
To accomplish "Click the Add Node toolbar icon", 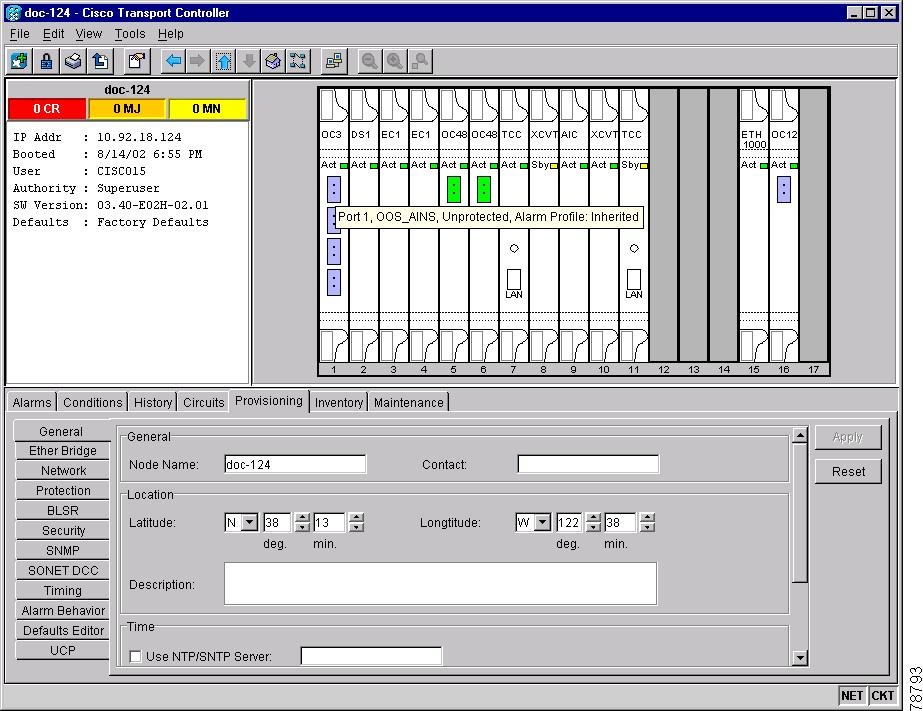I will coord(19,61).
